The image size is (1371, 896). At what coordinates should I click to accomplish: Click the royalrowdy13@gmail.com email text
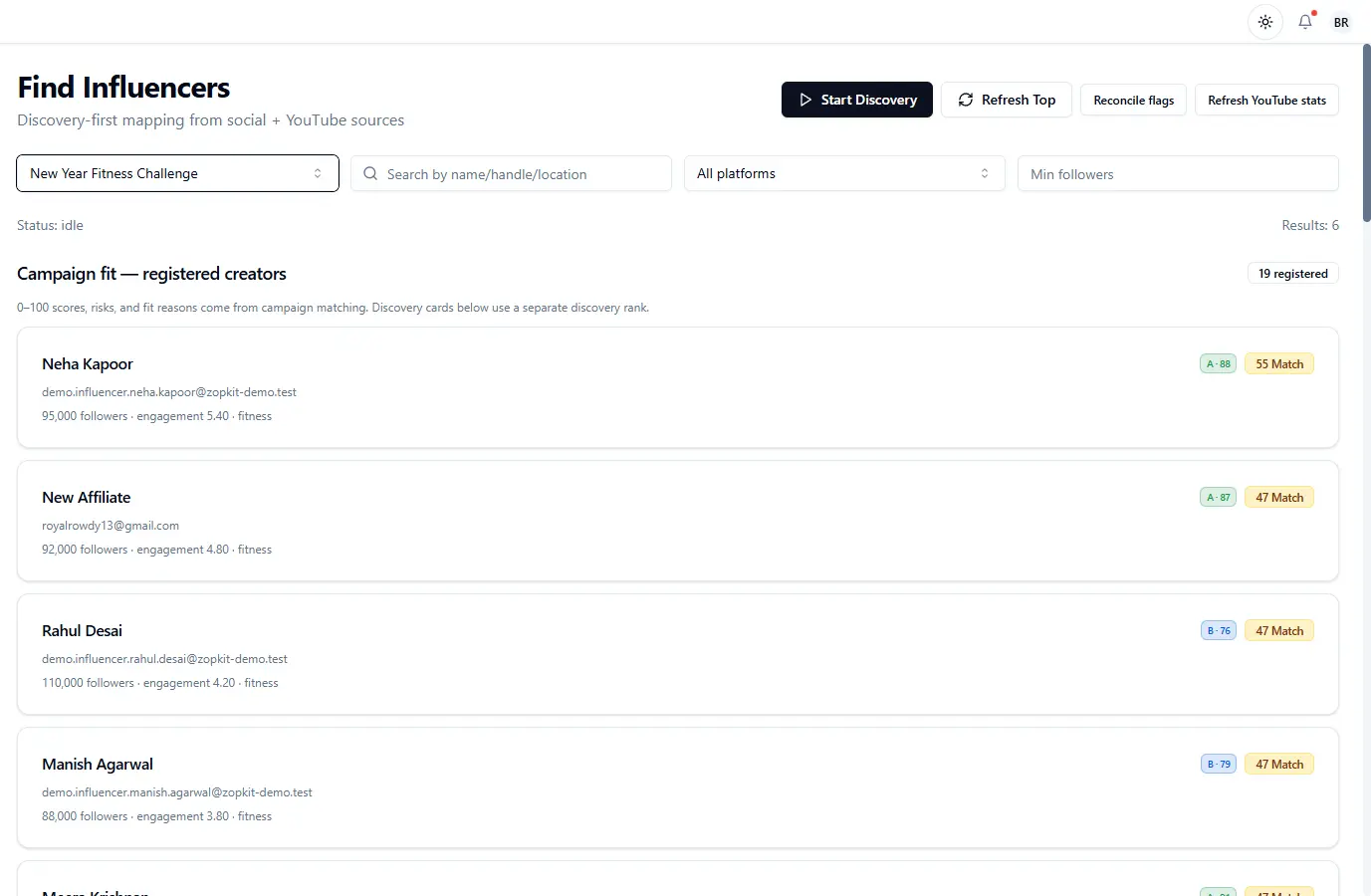tap(111, 526)
